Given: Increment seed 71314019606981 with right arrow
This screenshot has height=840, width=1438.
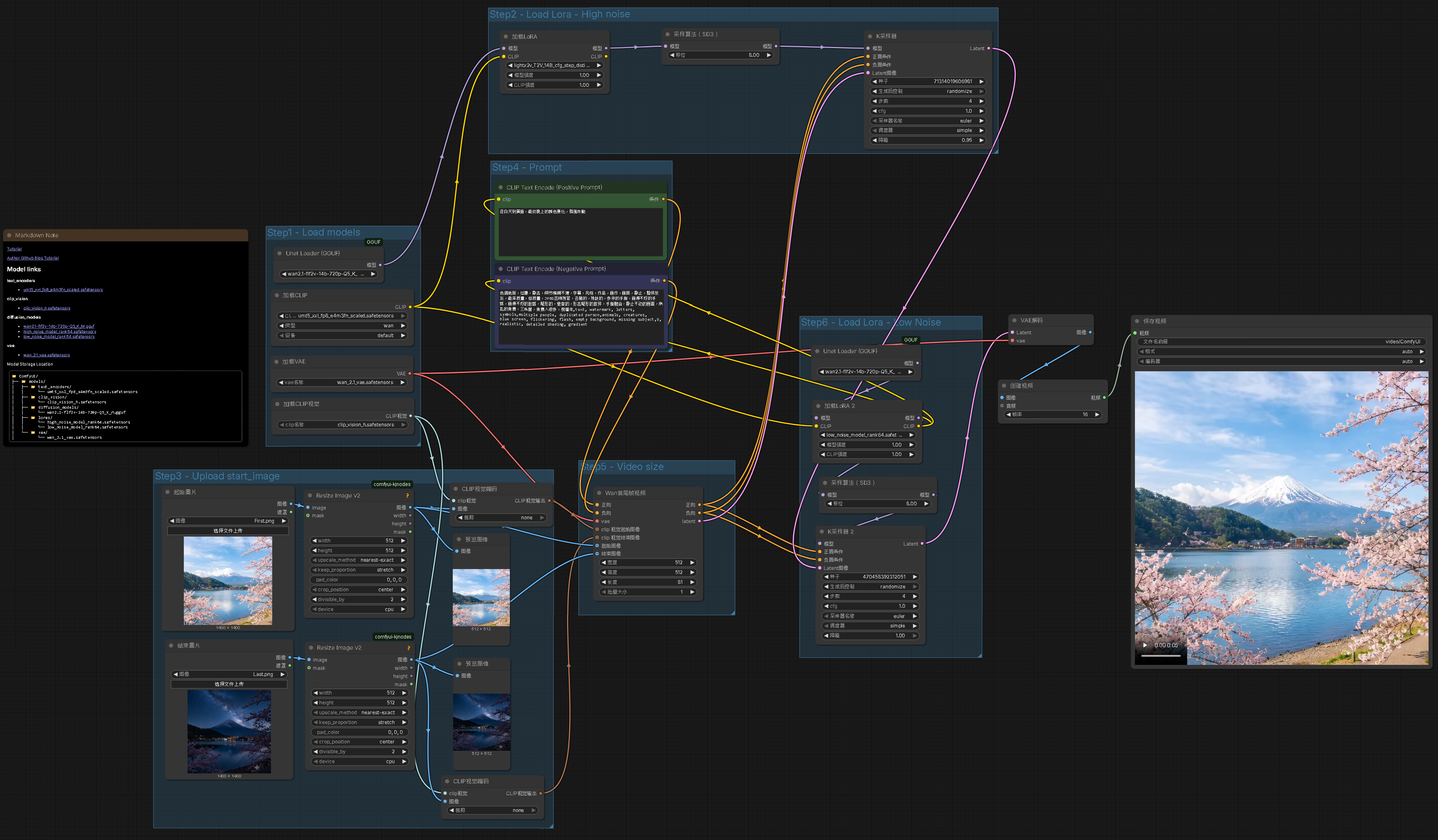Looking at the screenshot, I should coord(982,81).
